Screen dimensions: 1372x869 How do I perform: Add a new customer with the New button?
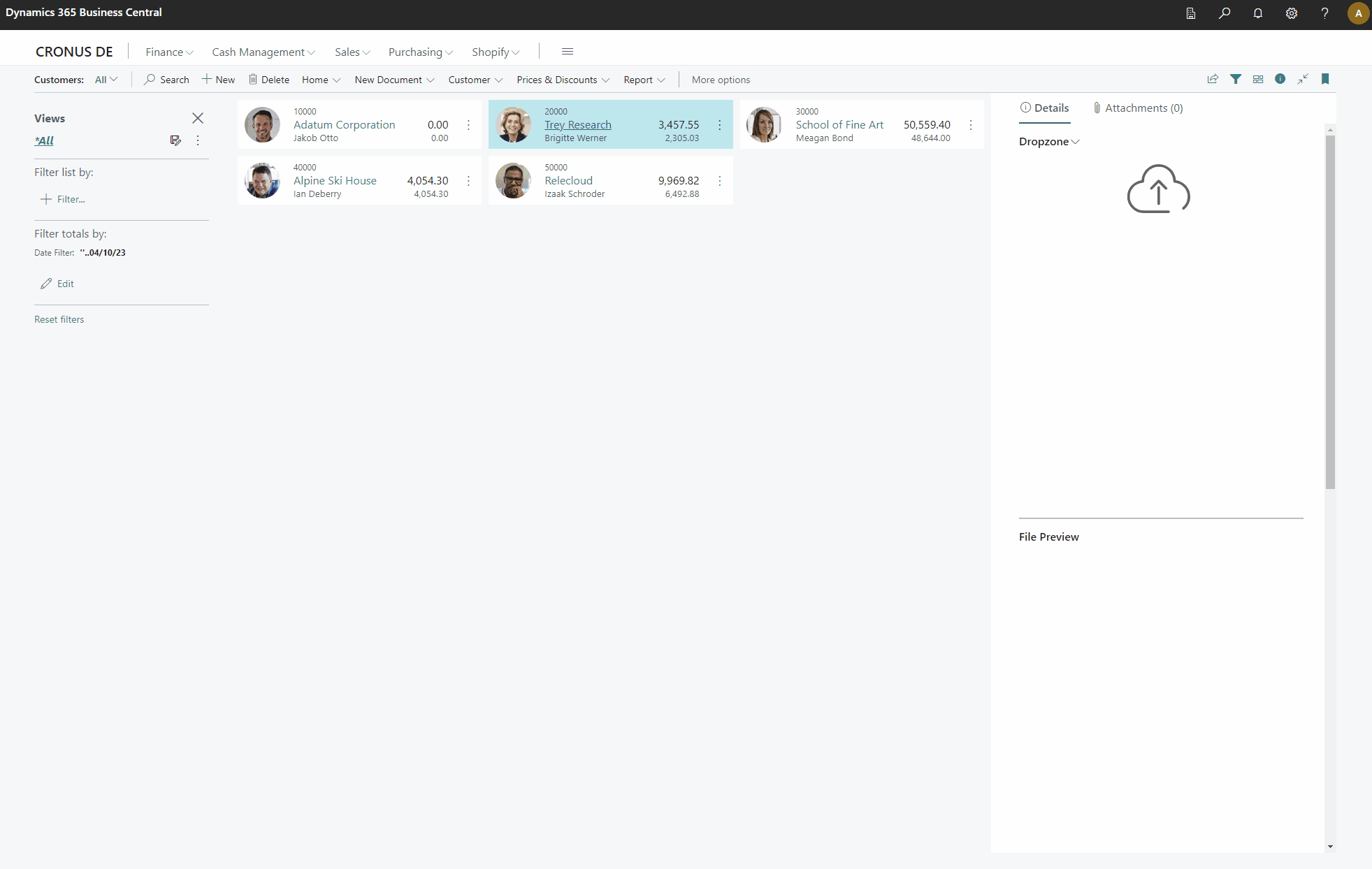pos(217,79)
